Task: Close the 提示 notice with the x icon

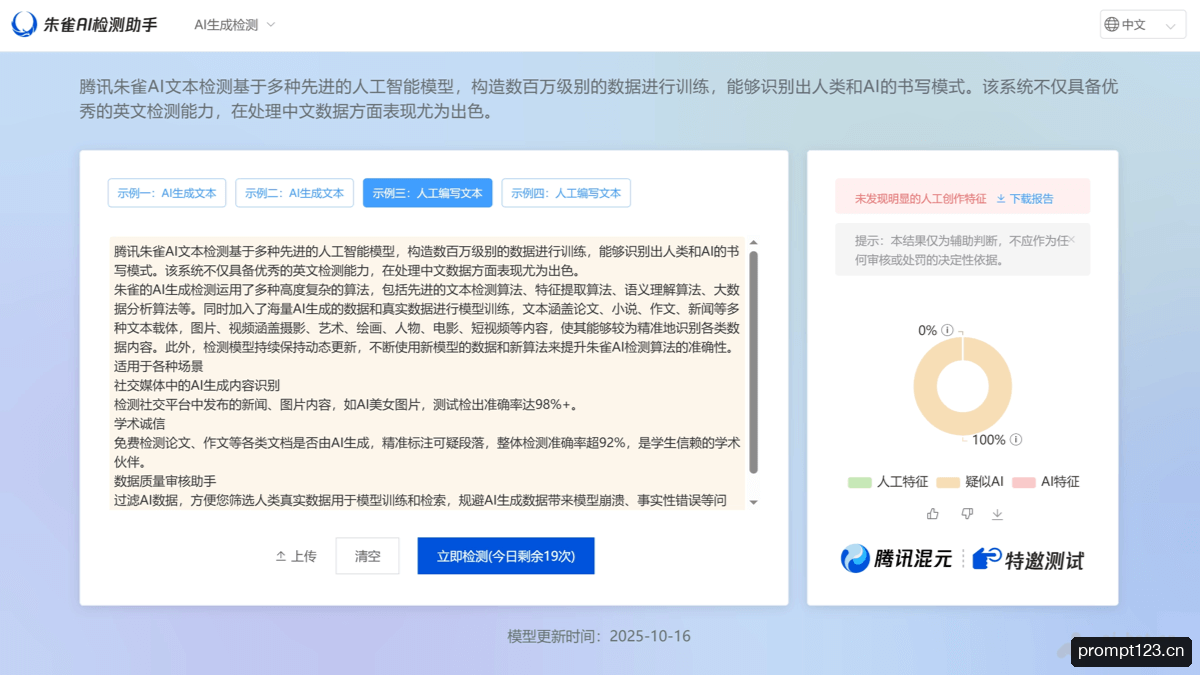Action: click(x=1071, y=240)
